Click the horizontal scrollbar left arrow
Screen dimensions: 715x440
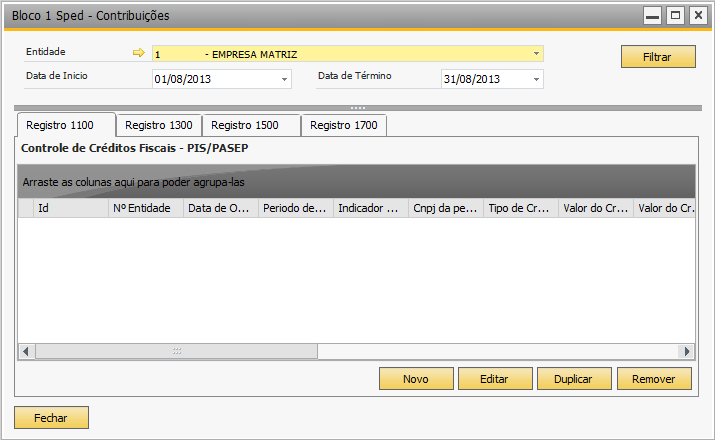[26, 352]
